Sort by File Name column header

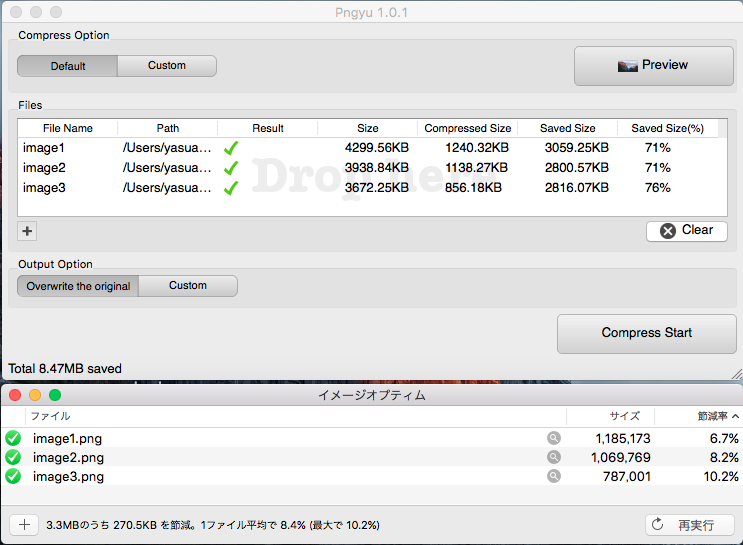[x=68, y=128]
